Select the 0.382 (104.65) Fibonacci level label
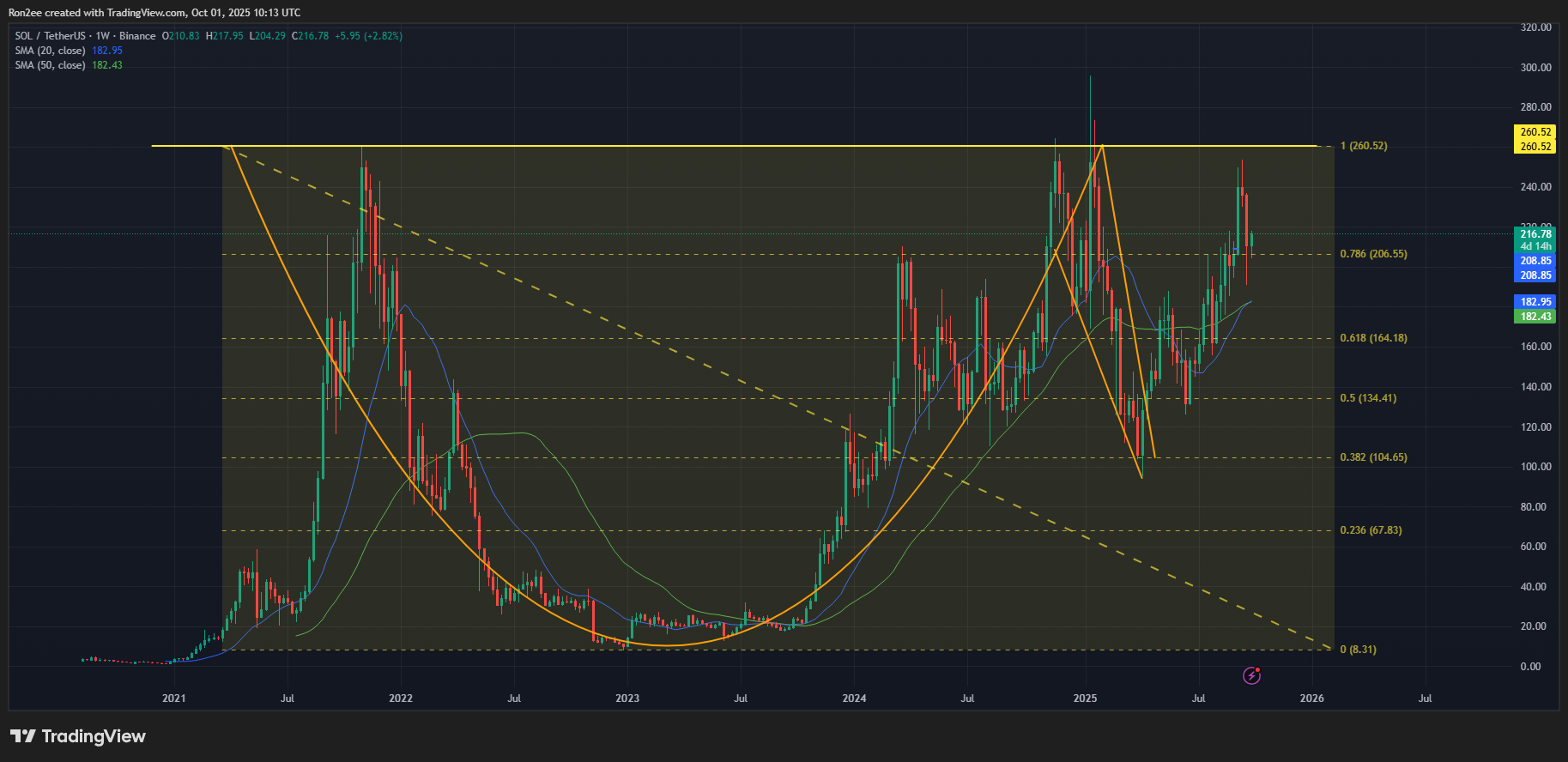Image resolution: width=1568 pixels, height=762 pixels. coord(1373,457)
